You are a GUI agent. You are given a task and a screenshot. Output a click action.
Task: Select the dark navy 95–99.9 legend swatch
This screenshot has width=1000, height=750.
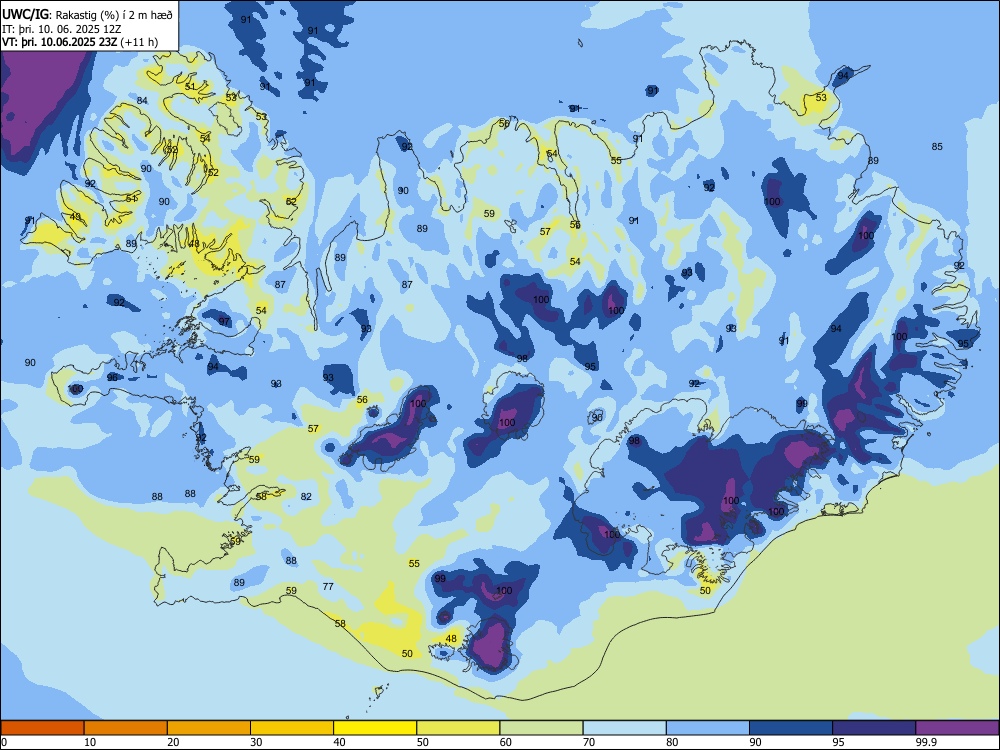click(874, 728)
